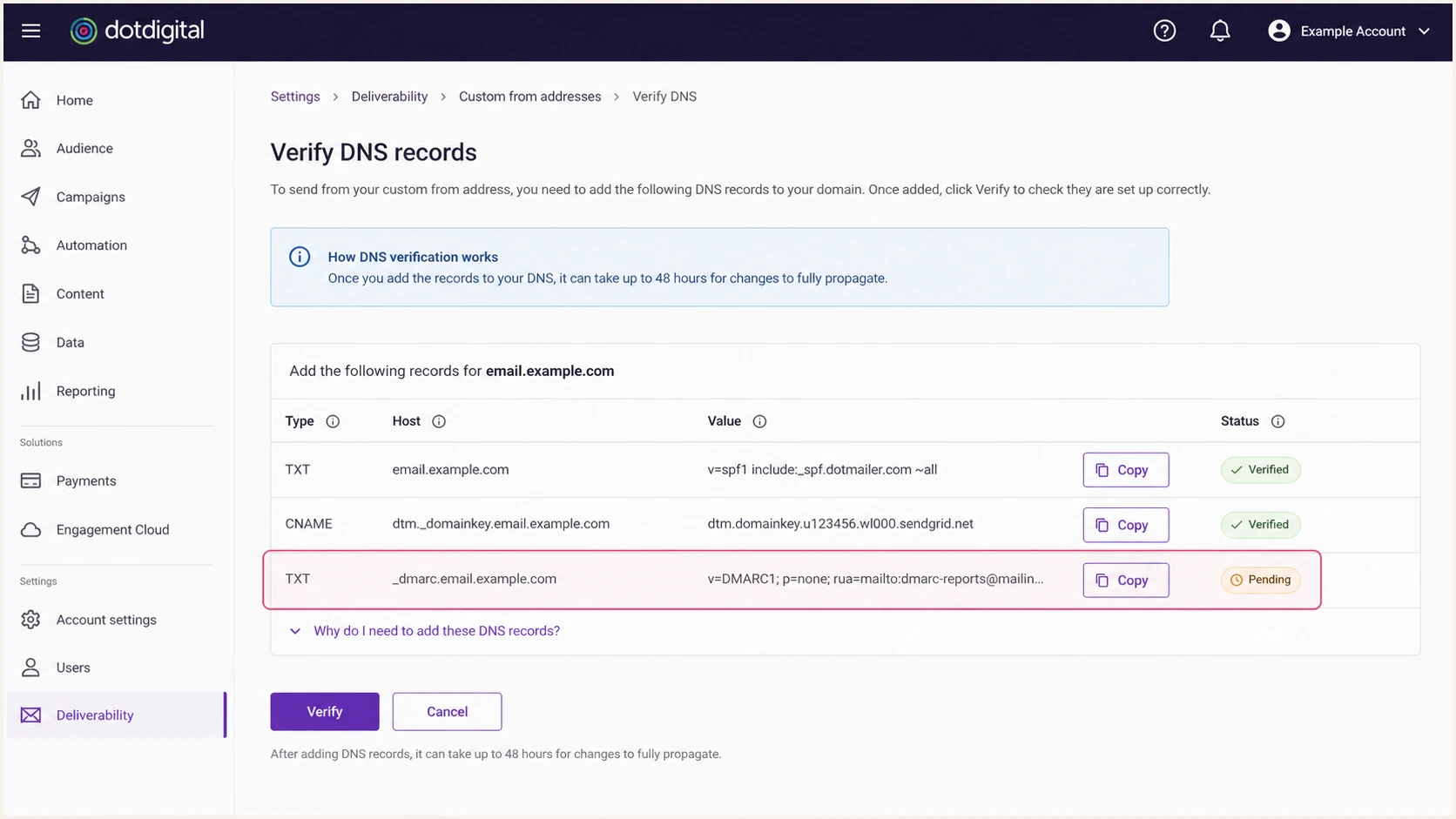Click the Cancel button
Viewport: 1456px width, 819px height.
coord(447,712)
